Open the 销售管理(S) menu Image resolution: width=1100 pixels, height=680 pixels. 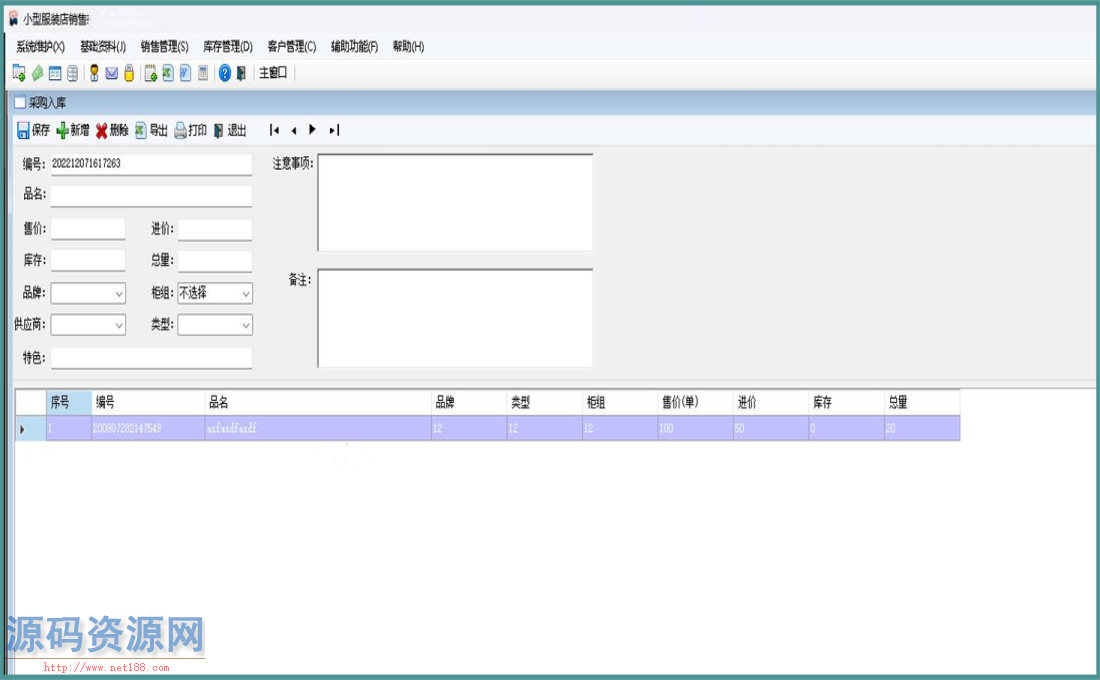(x=164, y=46)
